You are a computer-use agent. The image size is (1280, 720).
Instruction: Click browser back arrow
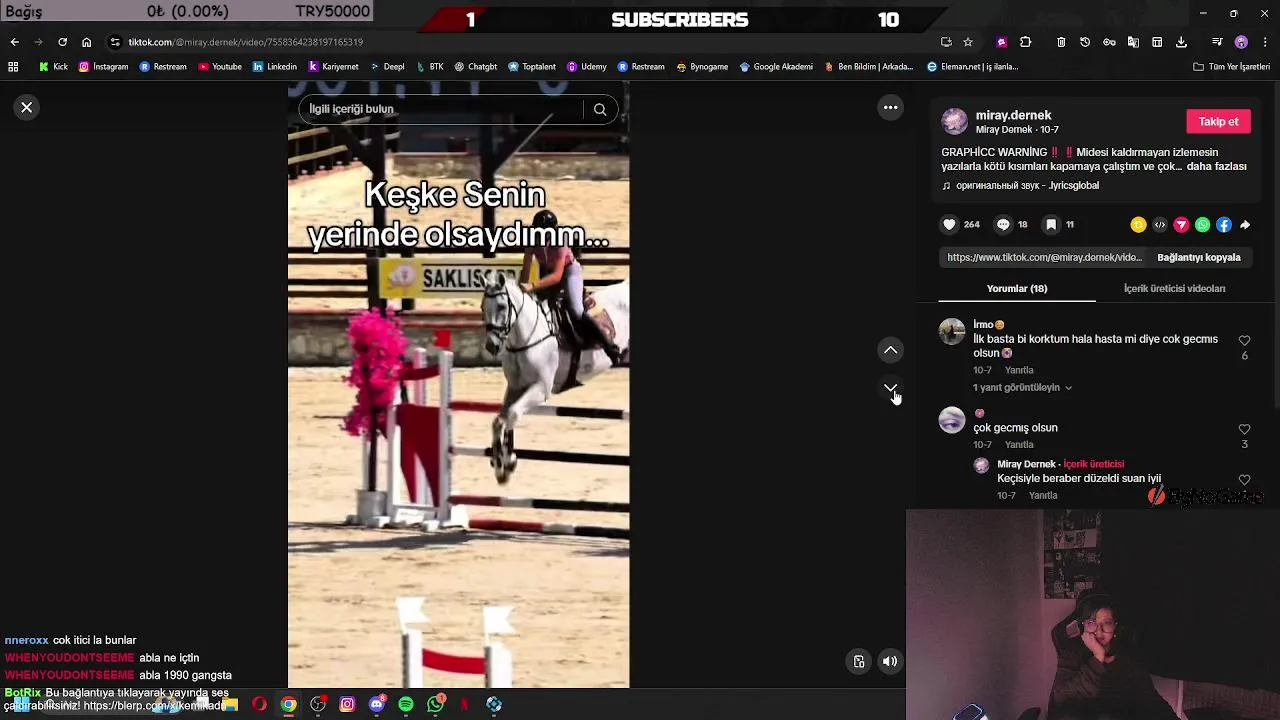[14, 42]
